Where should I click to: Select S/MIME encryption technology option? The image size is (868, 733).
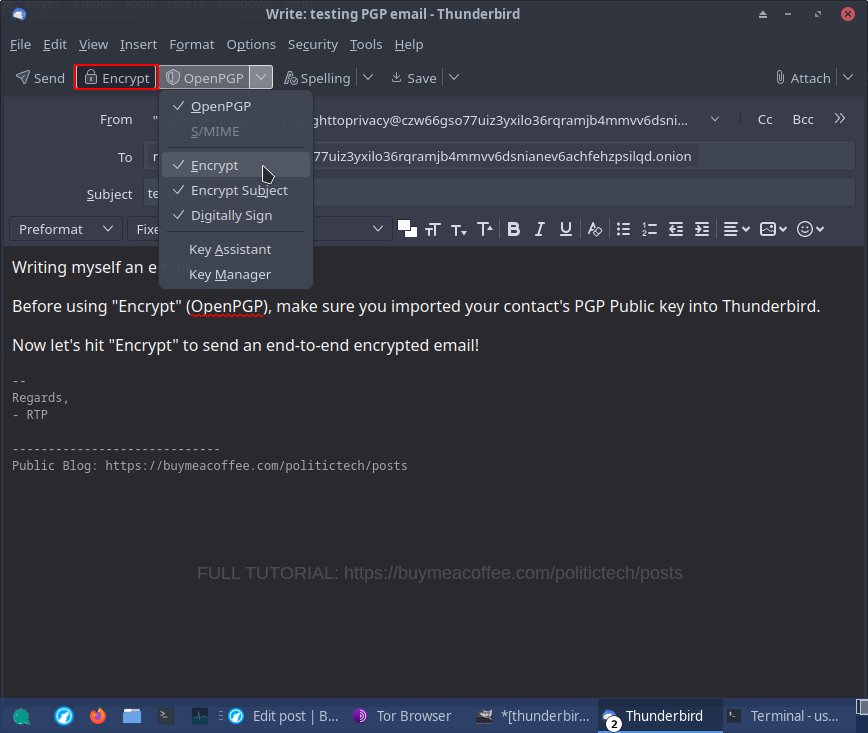pyautogui.click(x=236, y=132)
